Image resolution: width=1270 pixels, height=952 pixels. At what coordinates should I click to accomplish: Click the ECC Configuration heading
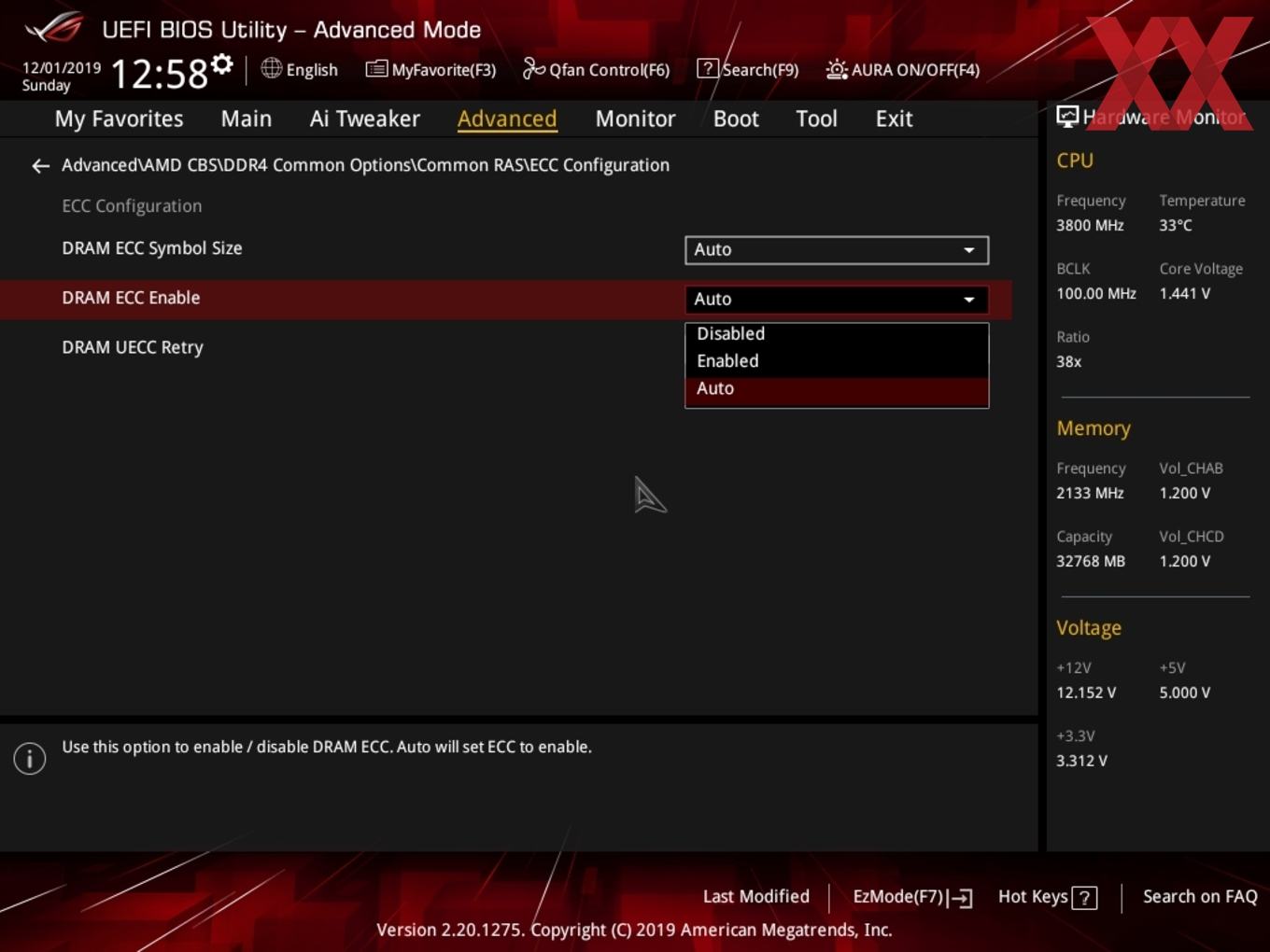coord(132,206)
